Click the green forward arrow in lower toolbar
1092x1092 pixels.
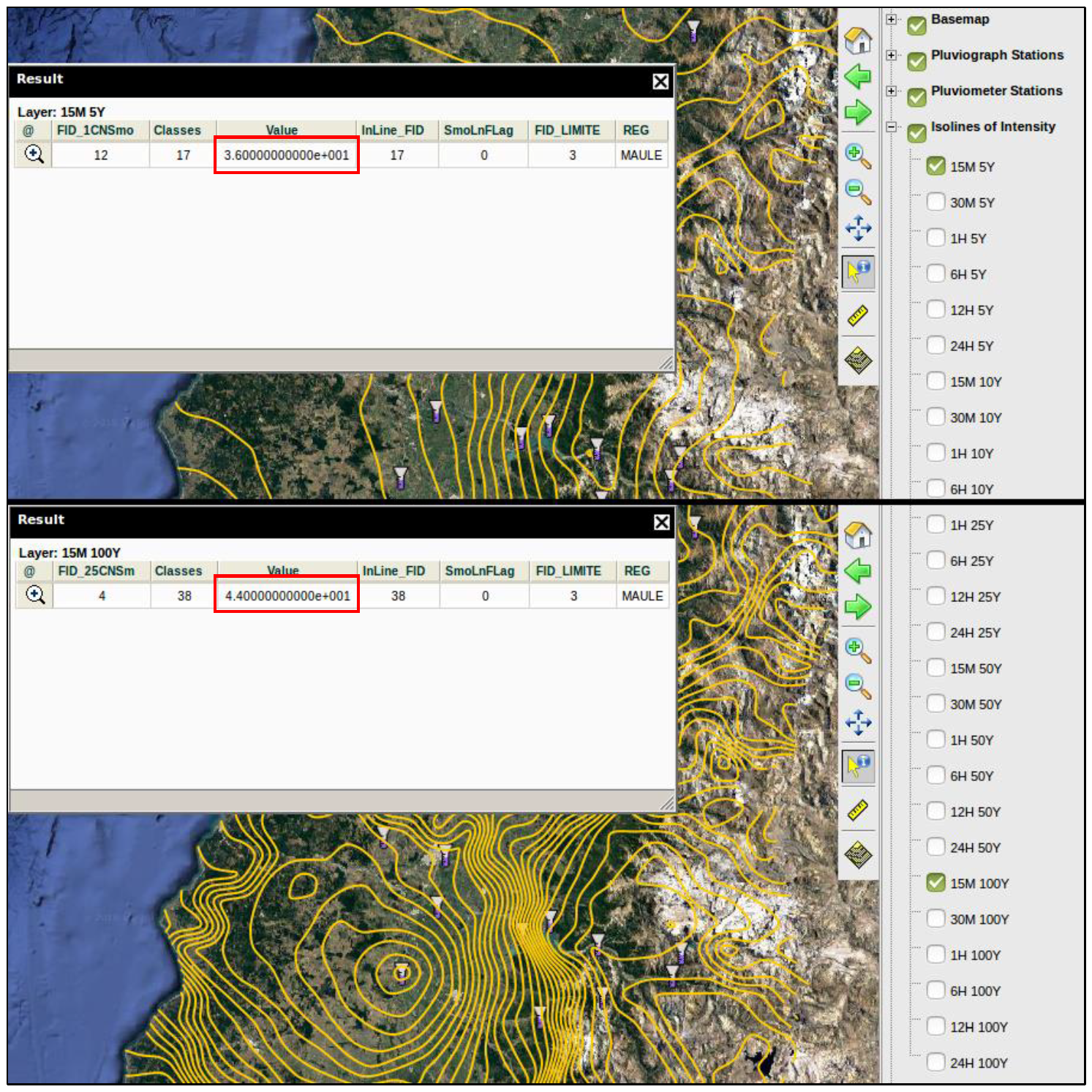(858, 607)
